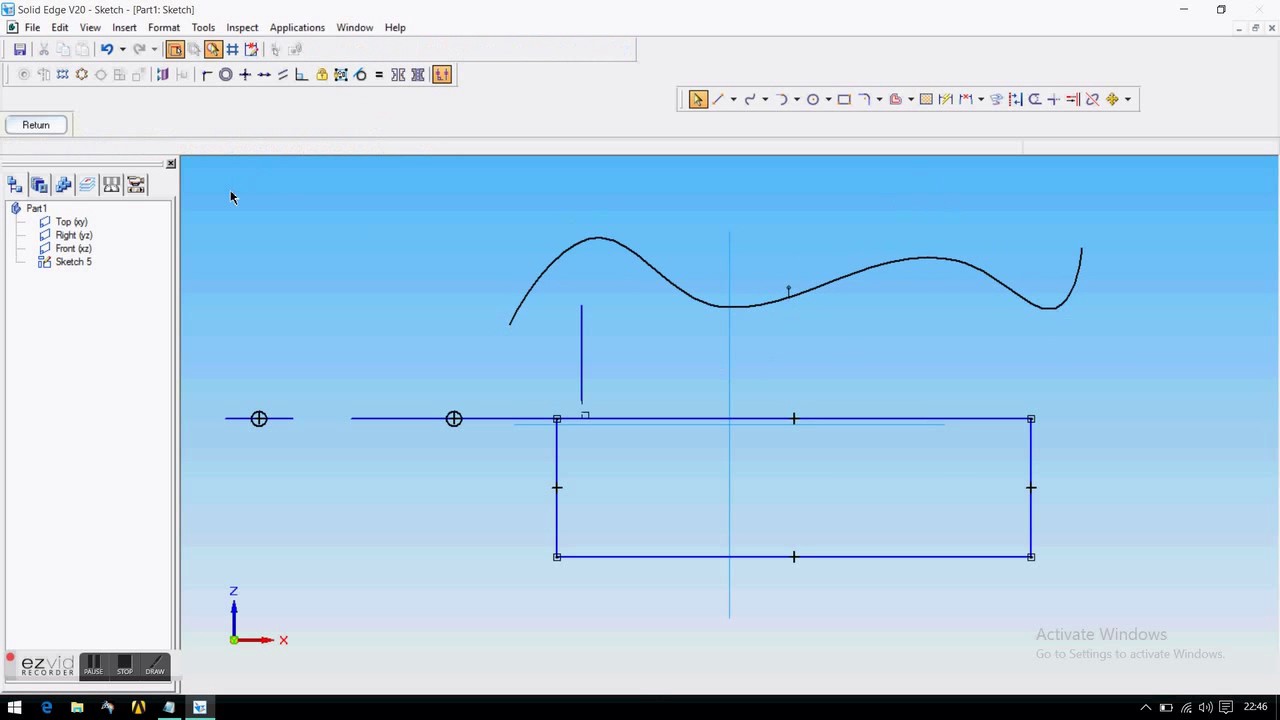Image resolution: width=1280 pixels, height=720 pixels.
Task: Click the sketch page with red star icon
Action: pos(251,49)
